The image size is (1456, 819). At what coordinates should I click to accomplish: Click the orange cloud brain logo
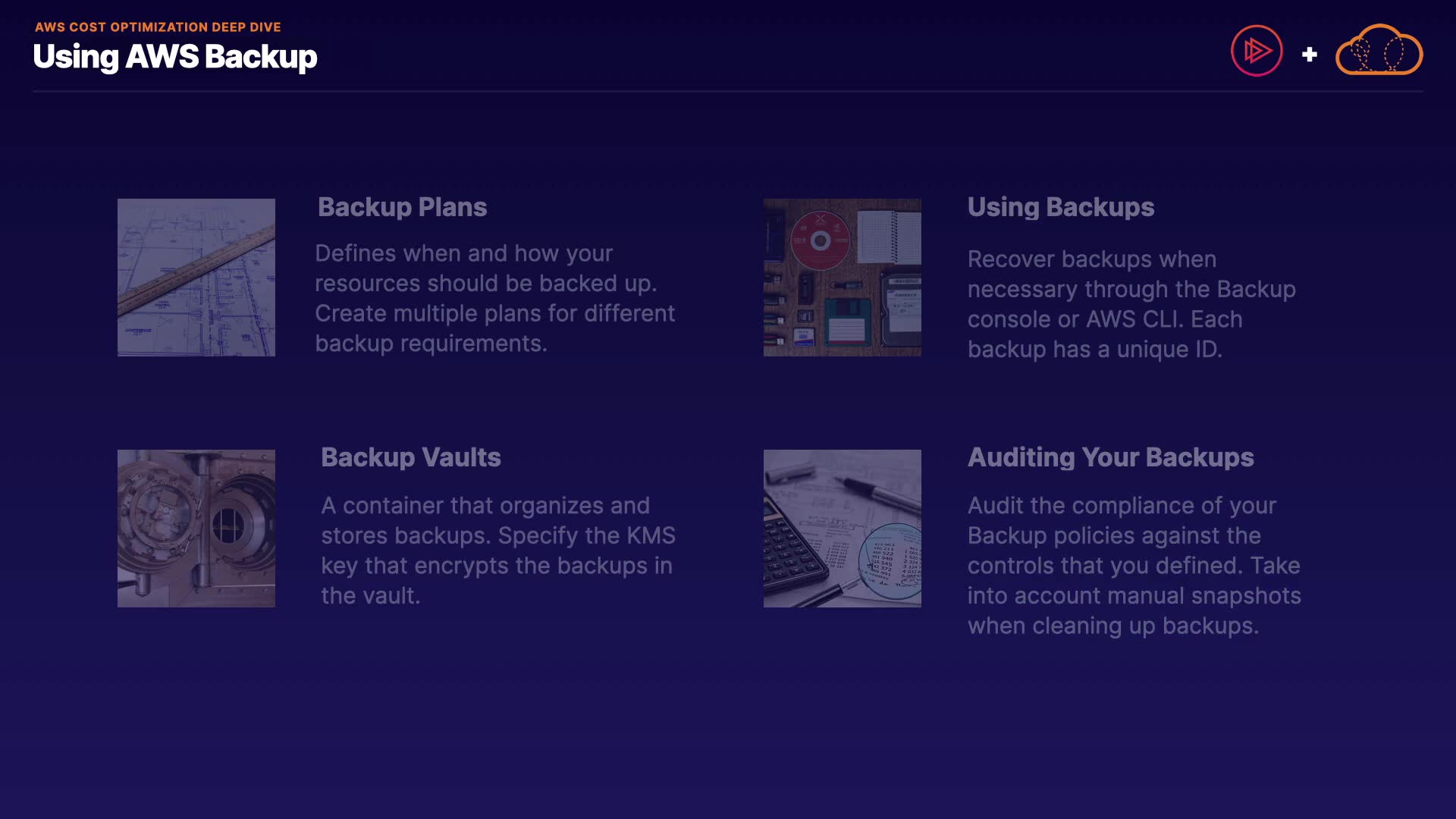click(1379, 51)
